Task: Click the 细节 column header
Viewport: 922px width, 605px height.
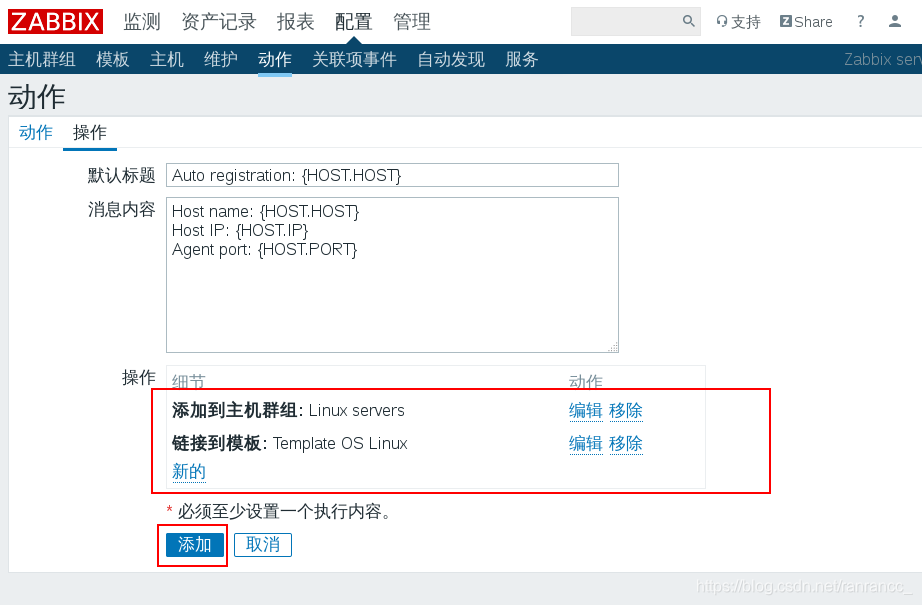Action: point(188,382)
